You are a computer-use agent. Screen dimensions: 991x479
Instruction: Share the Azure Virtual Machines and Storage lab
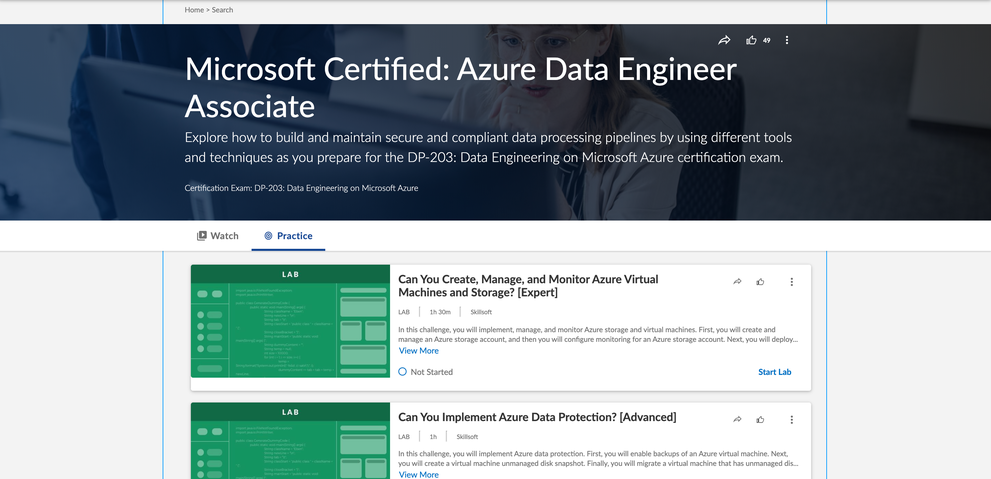[x=737, y=282]
